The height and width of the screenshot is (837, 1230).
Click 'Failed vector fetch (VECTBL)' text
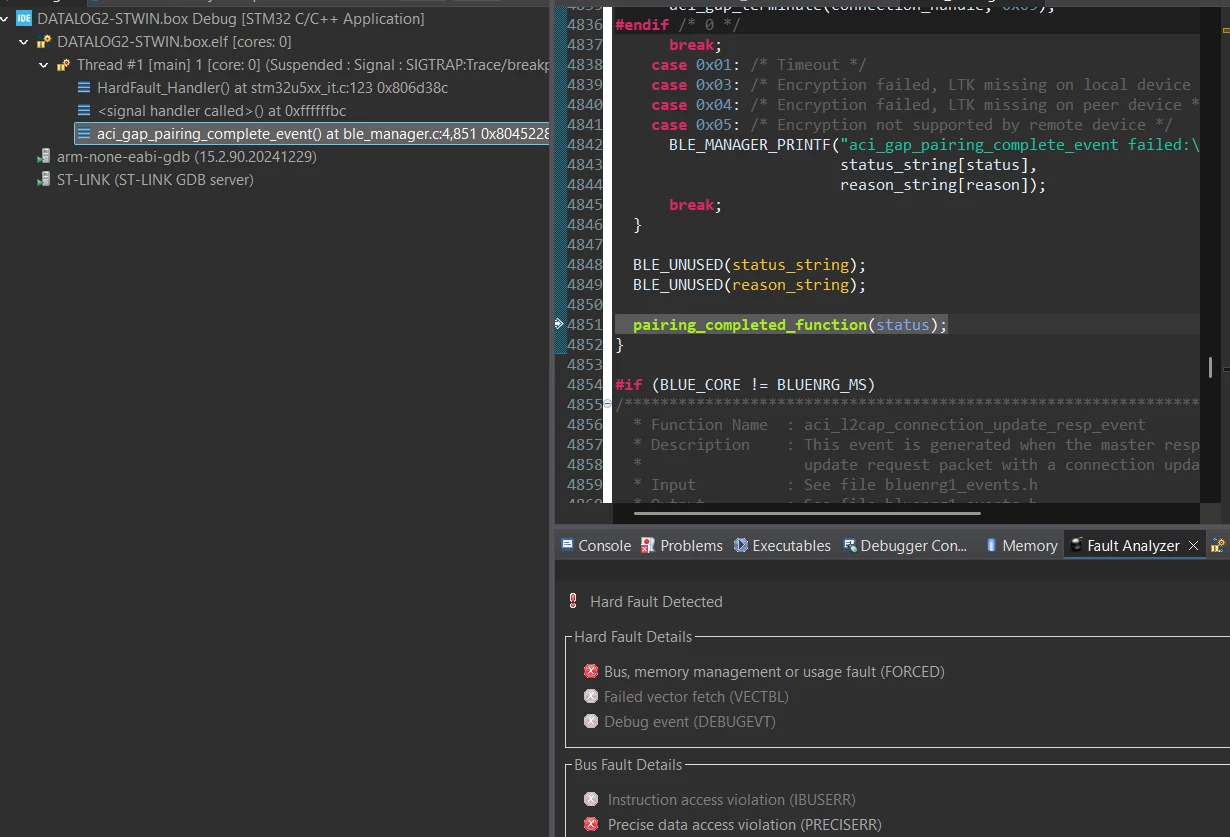(696, 697)
